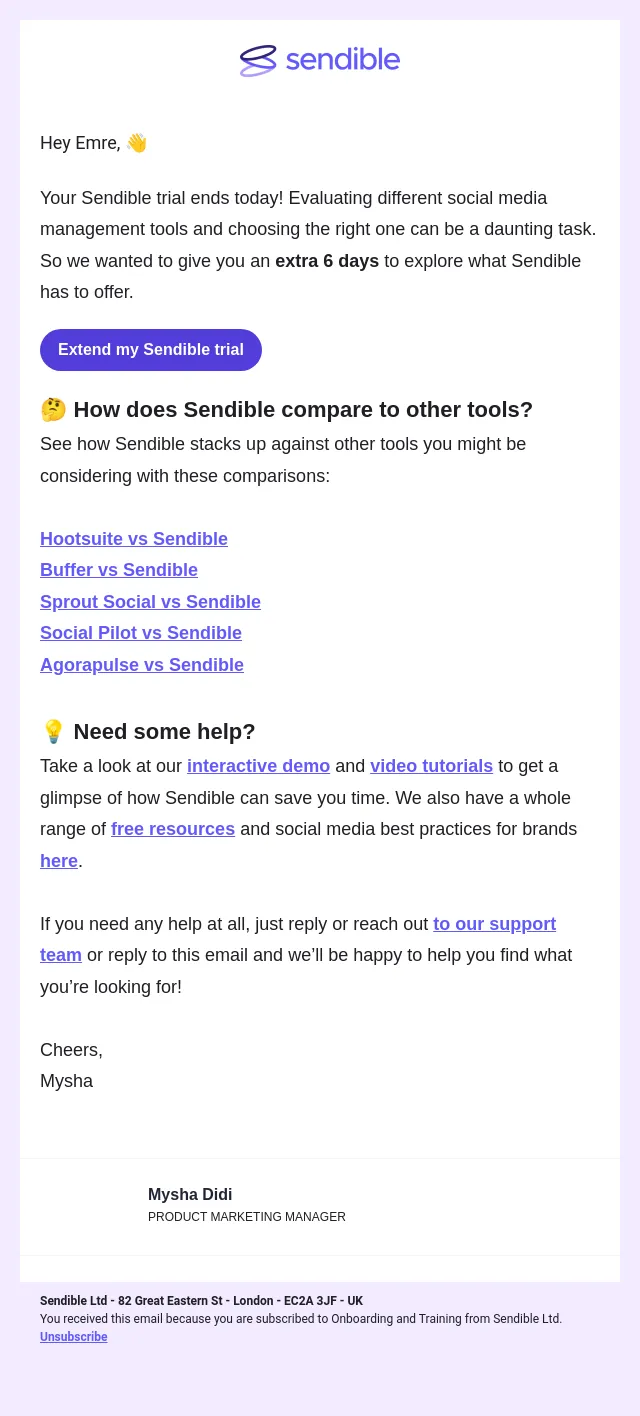Click the Sendible logo at top
This screenshot has height=1416, width=640.
point(320,60)
